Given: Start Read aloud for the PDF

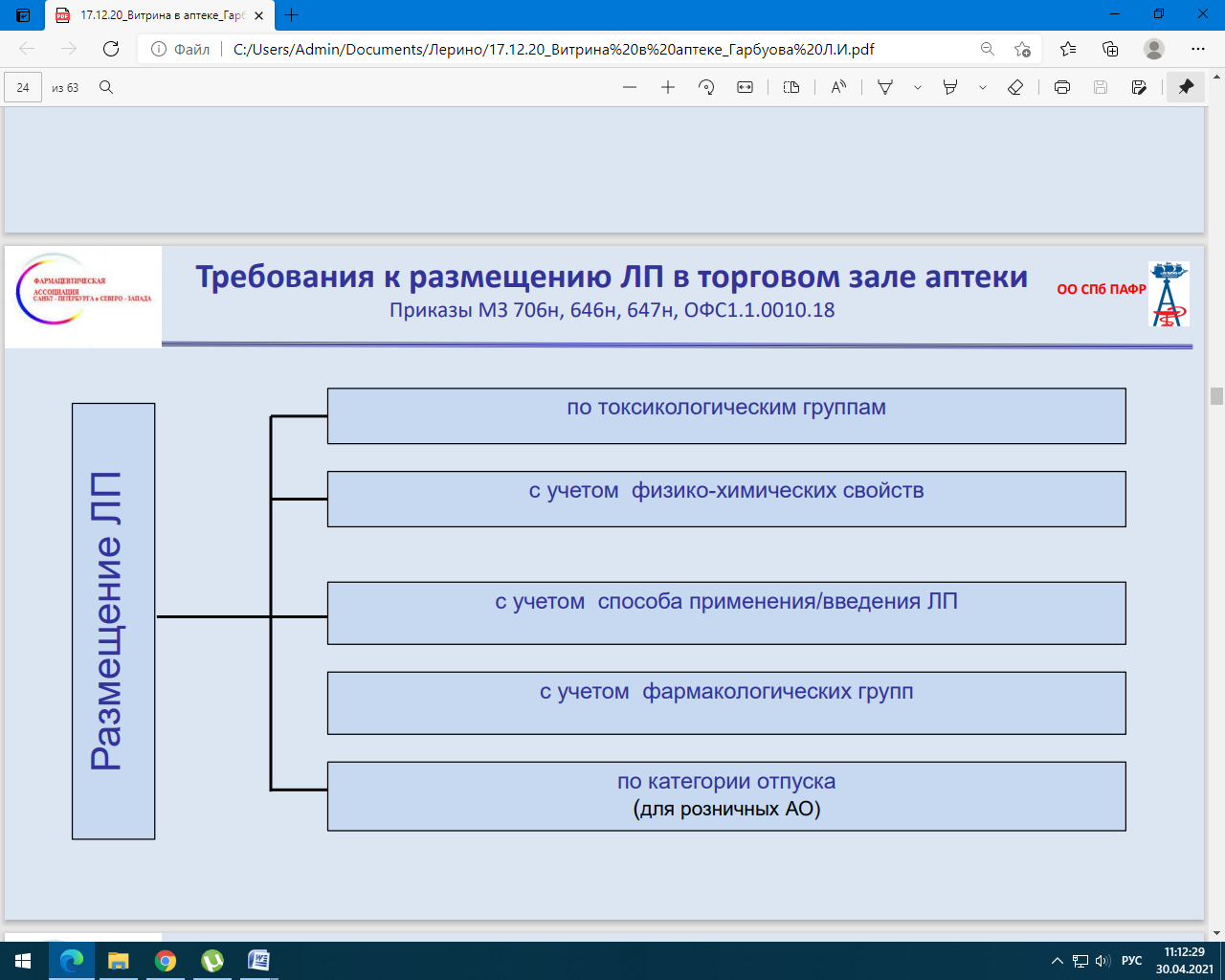Looking at the screenshot, I should (x=838, y=87).
